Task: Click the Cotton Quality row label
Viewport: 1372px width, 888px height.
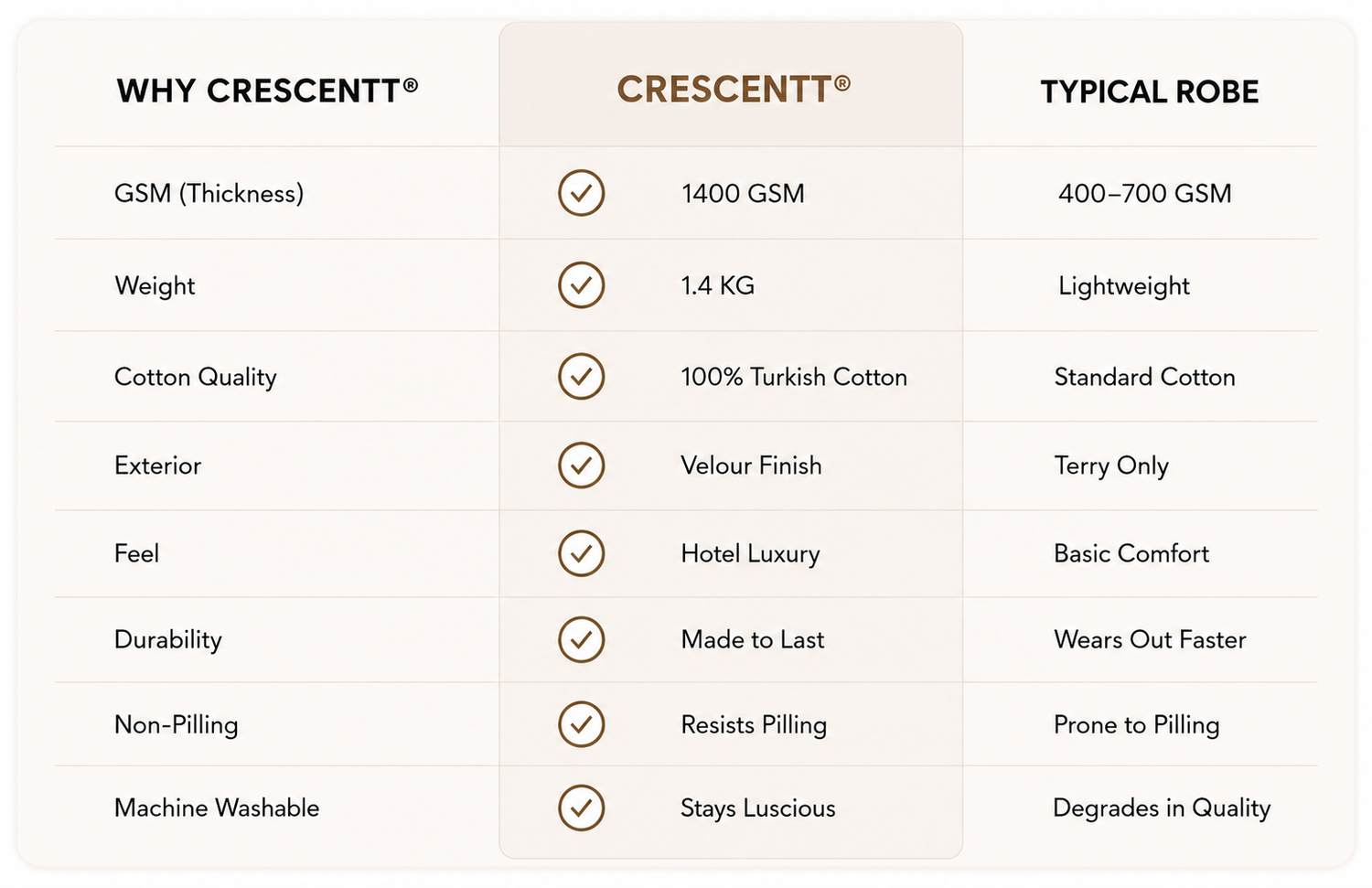Action: click(196, 378)
